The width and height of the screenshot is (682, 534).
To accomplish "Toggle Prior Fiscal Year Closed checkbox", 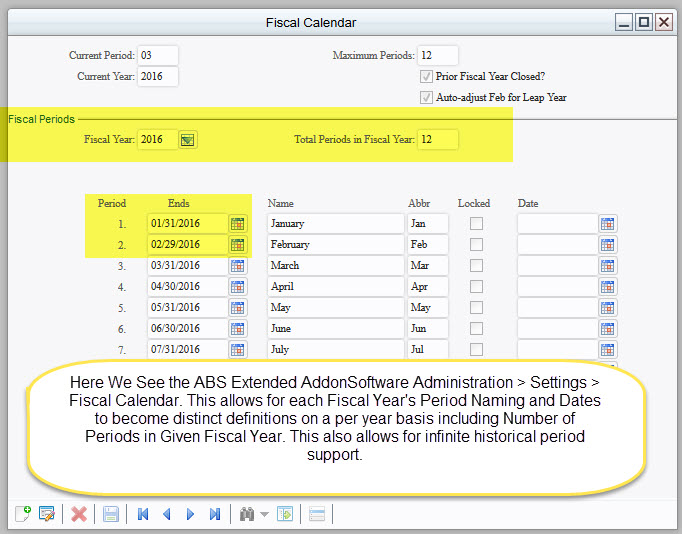I will point(427,76).
